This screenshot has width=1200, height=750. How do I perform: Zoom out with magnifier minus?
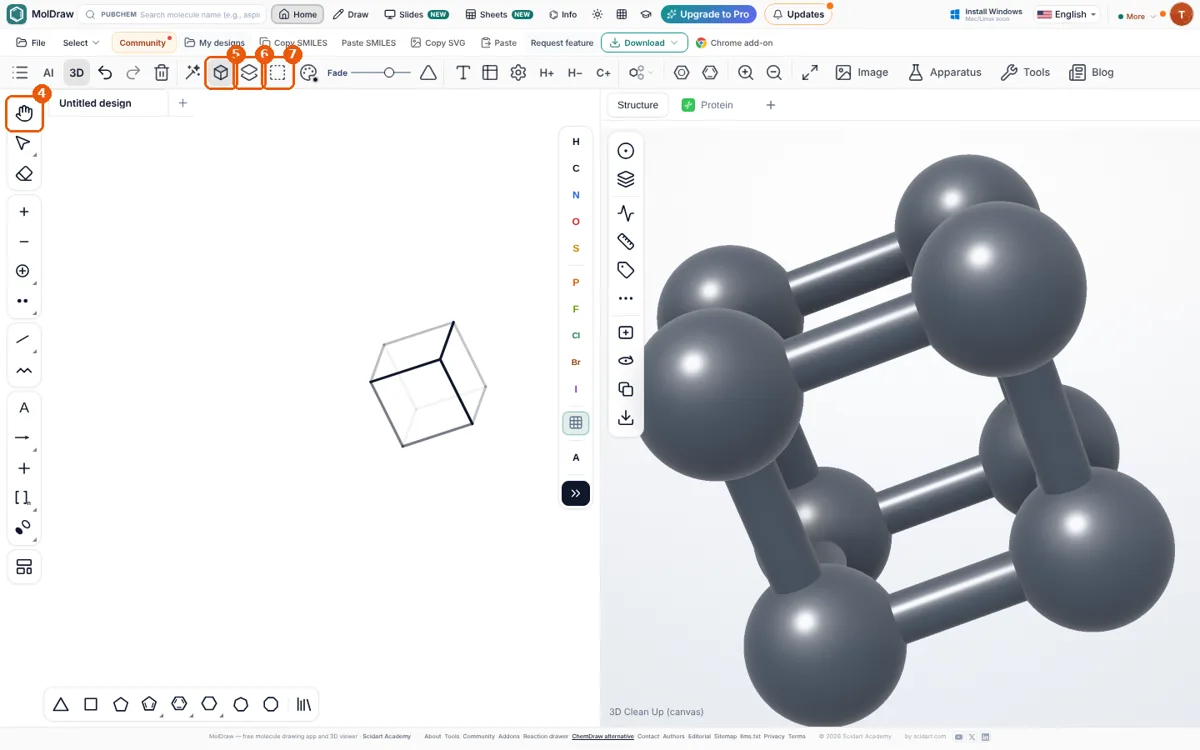coord(774,72)
